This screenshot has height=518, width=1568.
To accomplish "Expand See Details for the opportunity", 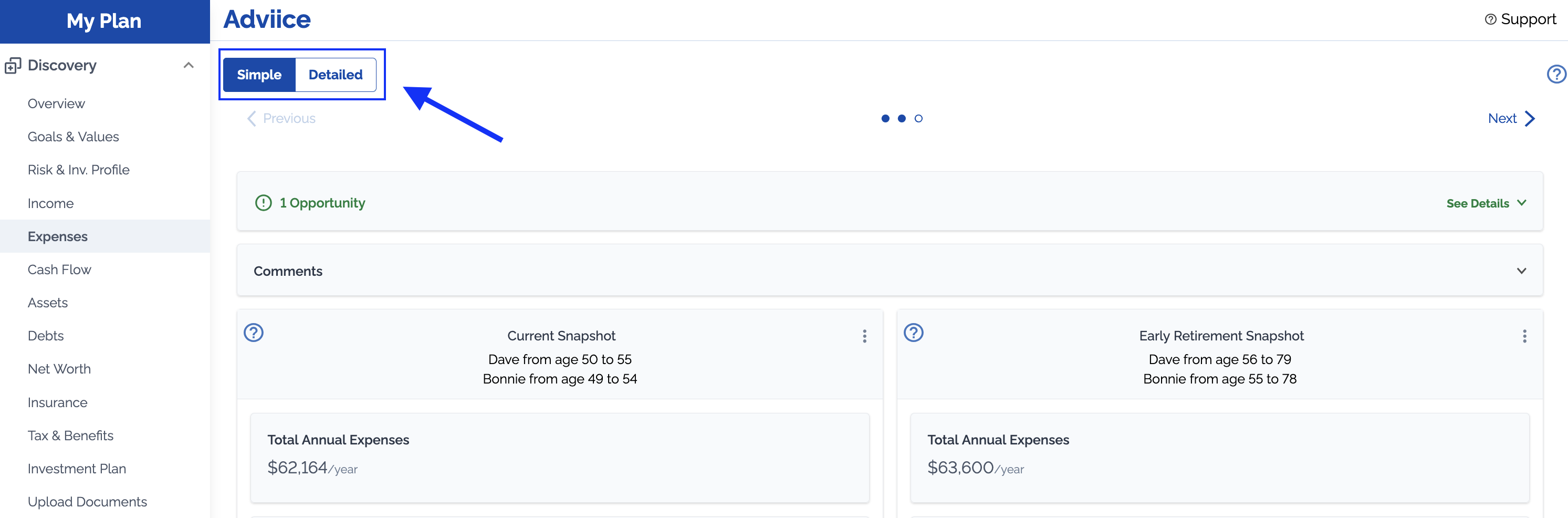I will click(x=1485, y=203).
